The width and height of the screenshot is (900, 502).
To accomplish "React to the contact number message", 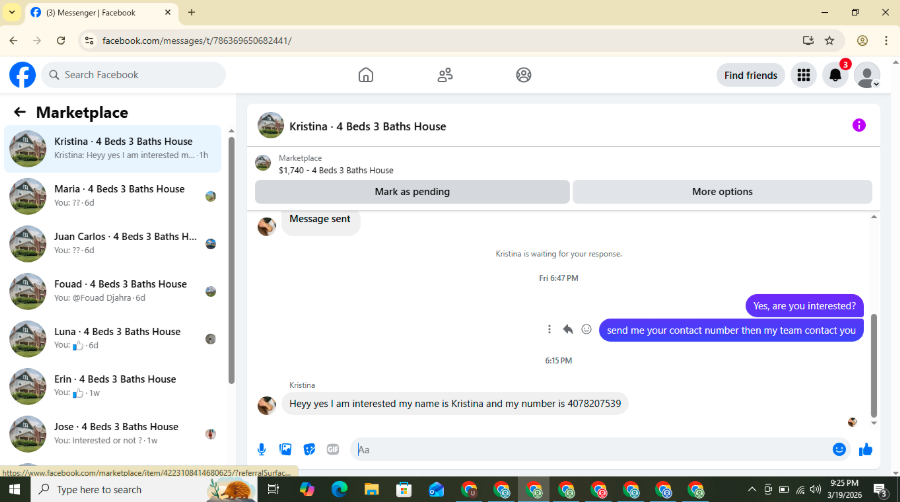I will point(586,329).
